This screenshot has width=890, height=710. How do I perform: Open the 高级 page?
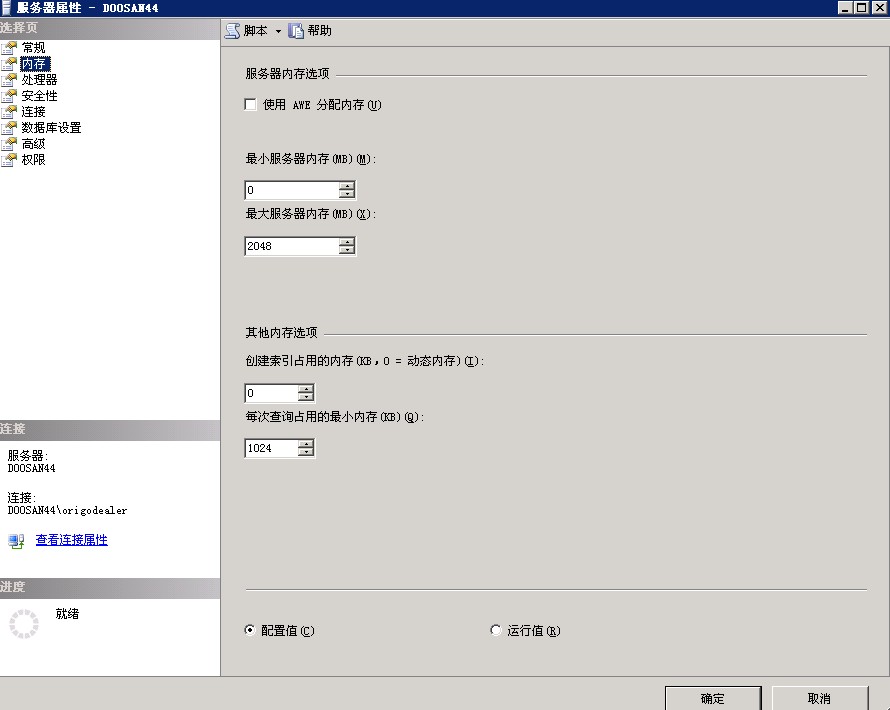click(x=33, y=144)
